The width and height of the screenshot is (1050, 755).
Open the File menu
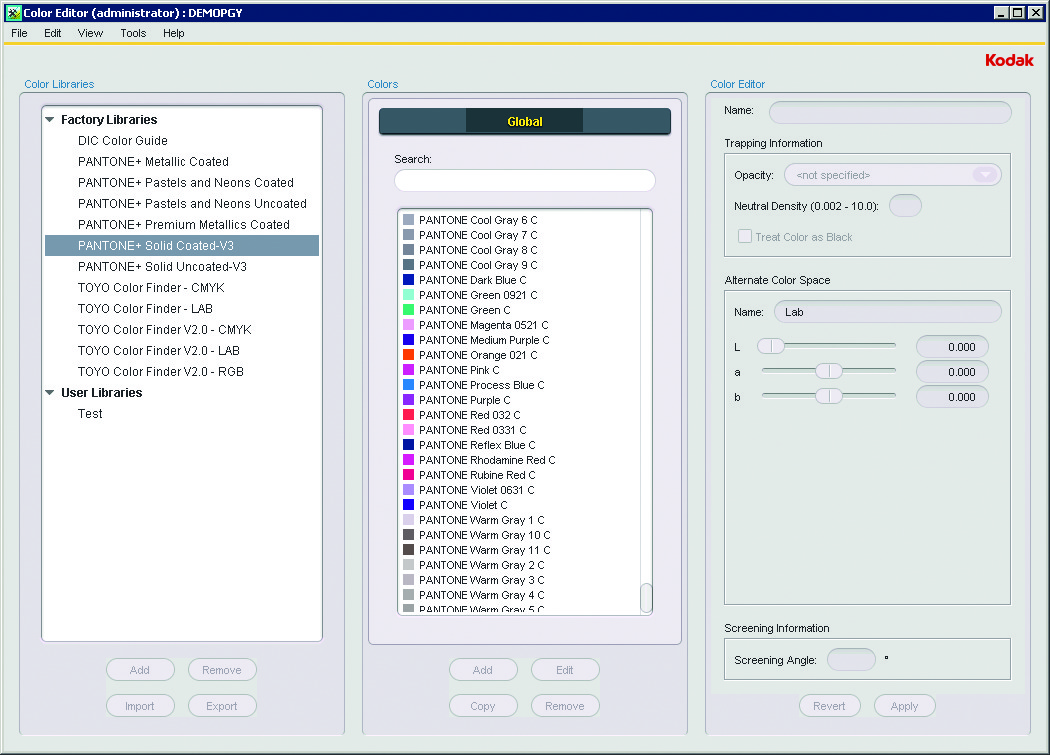click(19, 33)
